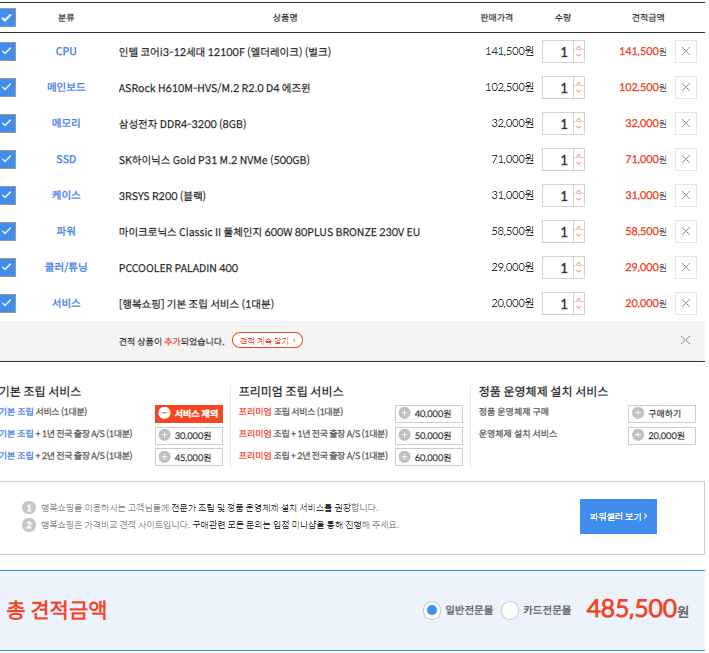
Task: Click the 삼성전자 DDR4-3200 (8GB) product name
Action: point(182,124)
